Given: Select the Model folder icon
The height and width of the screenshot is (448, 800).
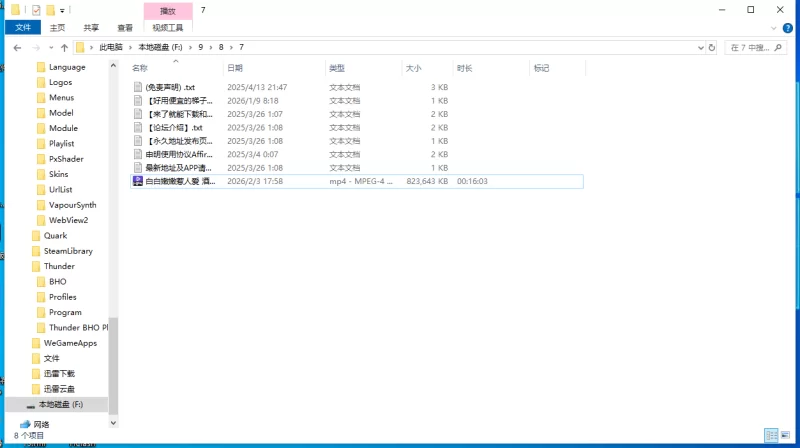Looking at the screenshot, I should click(41, 113).
